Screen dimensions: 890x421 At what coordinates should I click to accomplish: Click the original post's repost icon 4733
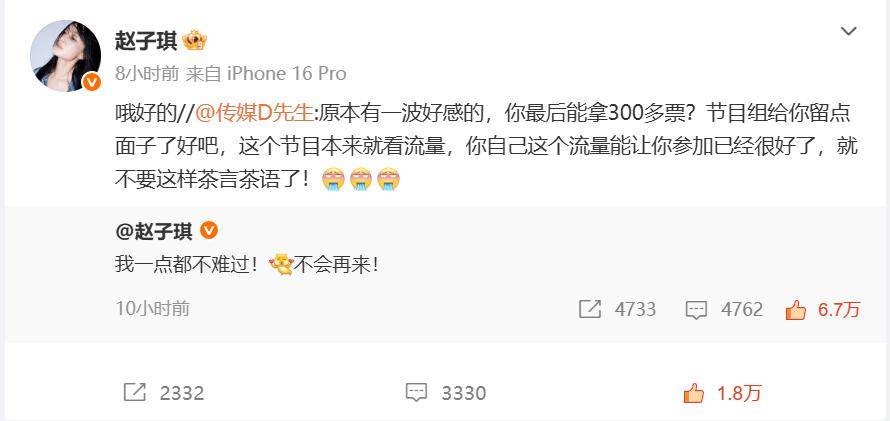[x=590, y=309]
